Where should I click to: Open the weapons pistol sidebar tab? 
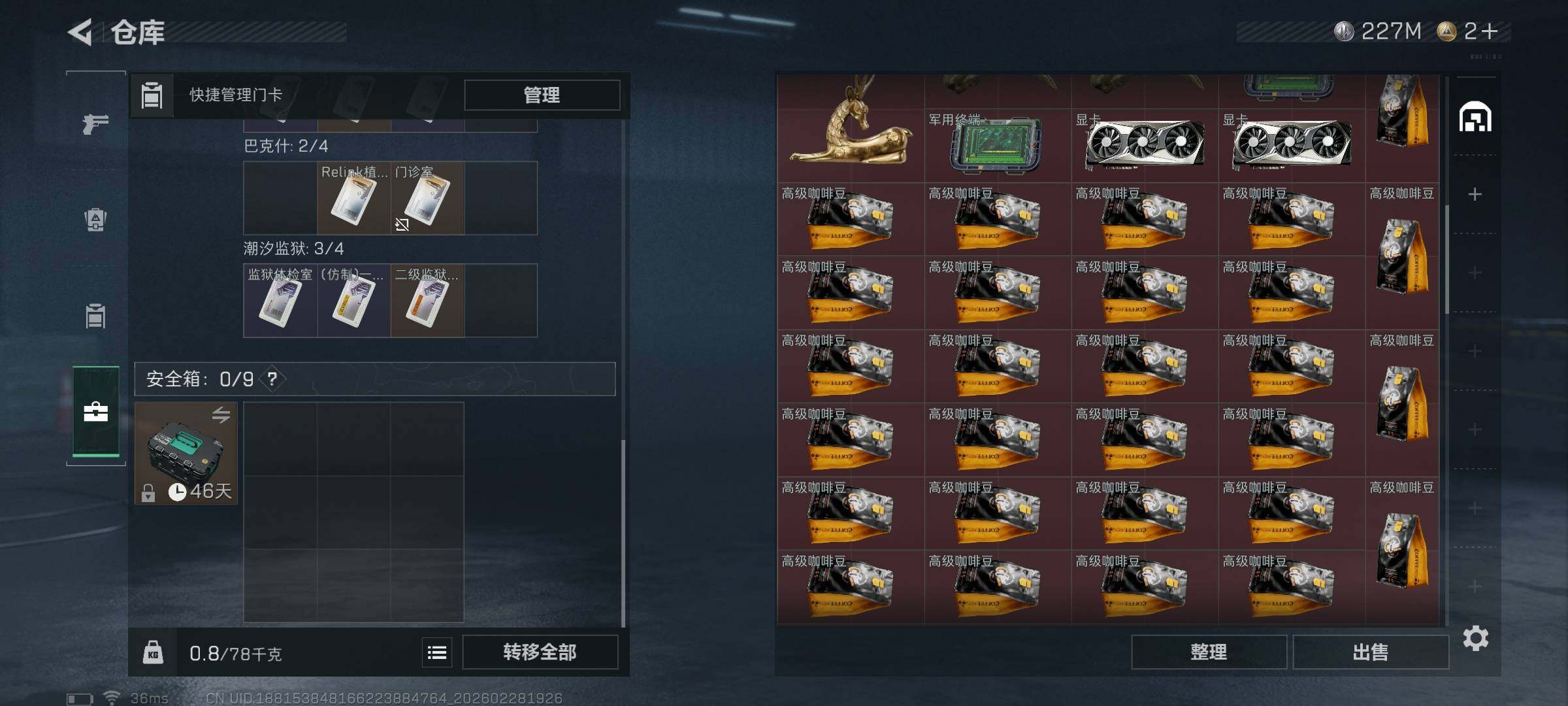click(95, 123)
